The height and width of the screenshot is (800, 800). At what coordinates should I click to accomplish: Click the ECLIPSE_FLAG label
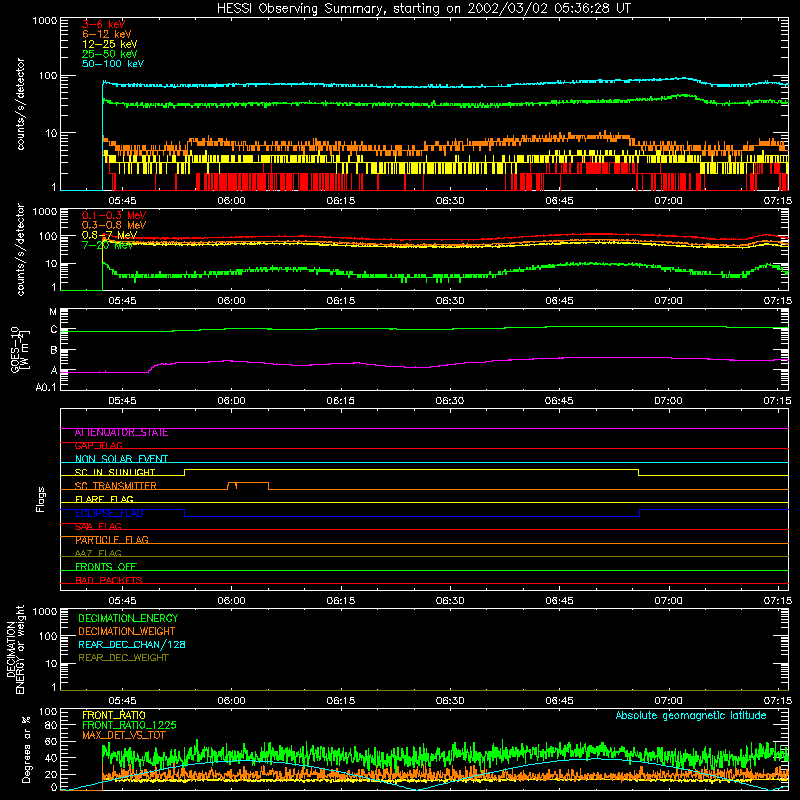(109, 513)
